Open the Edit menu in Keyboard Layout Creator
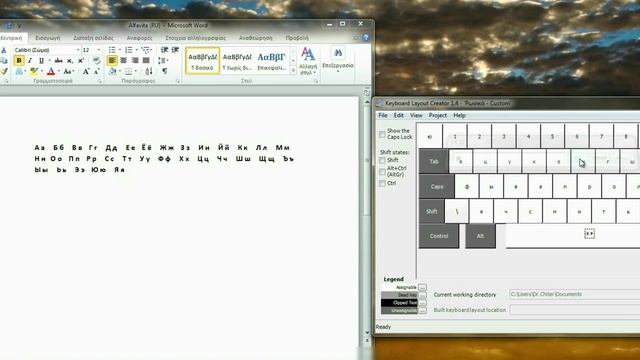 398,116
